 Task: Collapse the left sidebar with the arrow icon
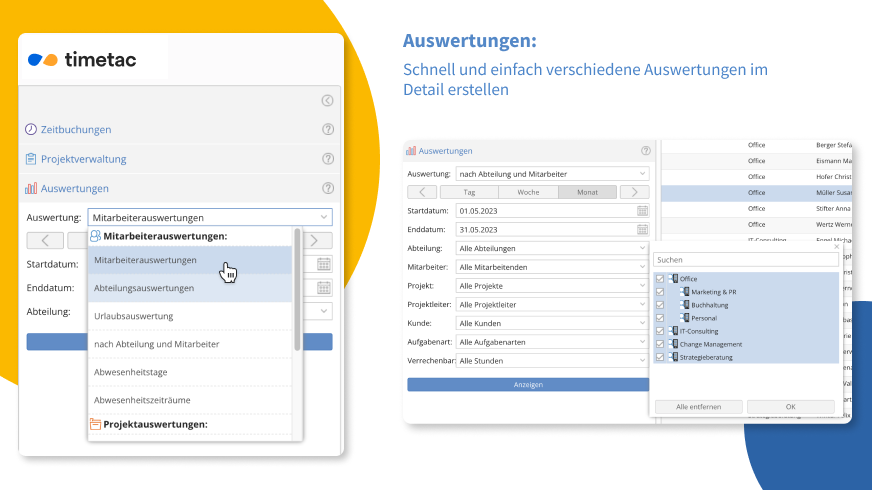328,101
